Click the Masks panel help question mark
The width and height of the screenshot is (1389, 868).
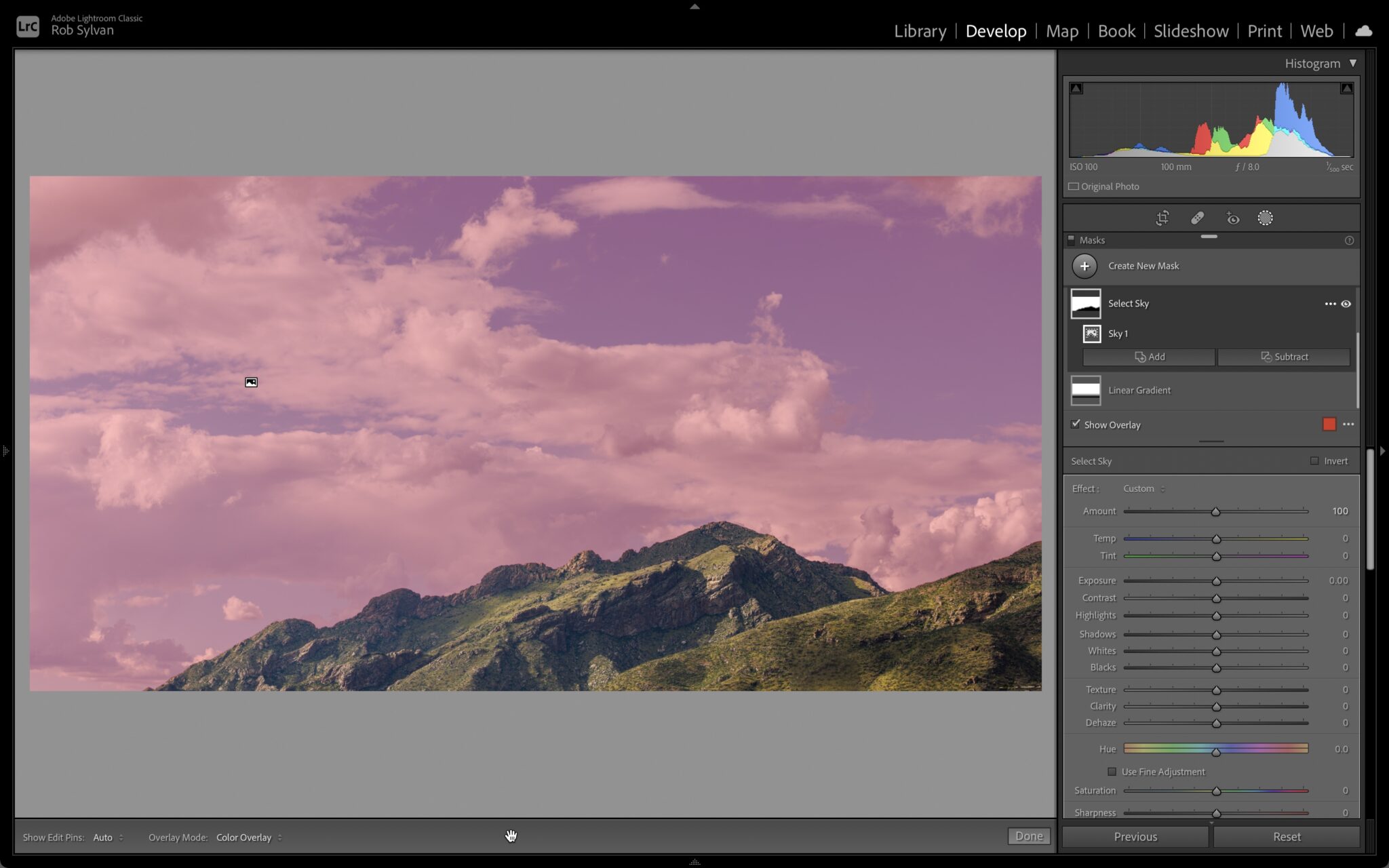(1349, 240)
